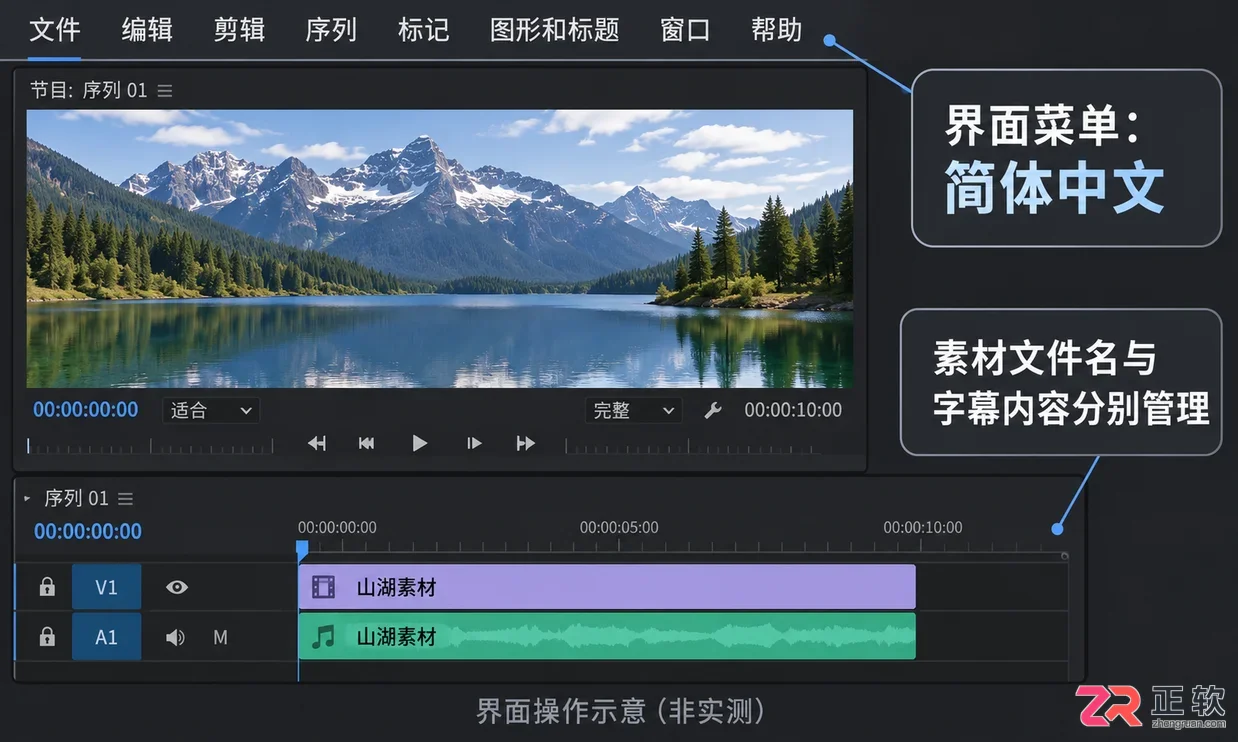Screen dimensions: 1238x742
Task: Click the film strip icon on video clip
Action: 324,587
